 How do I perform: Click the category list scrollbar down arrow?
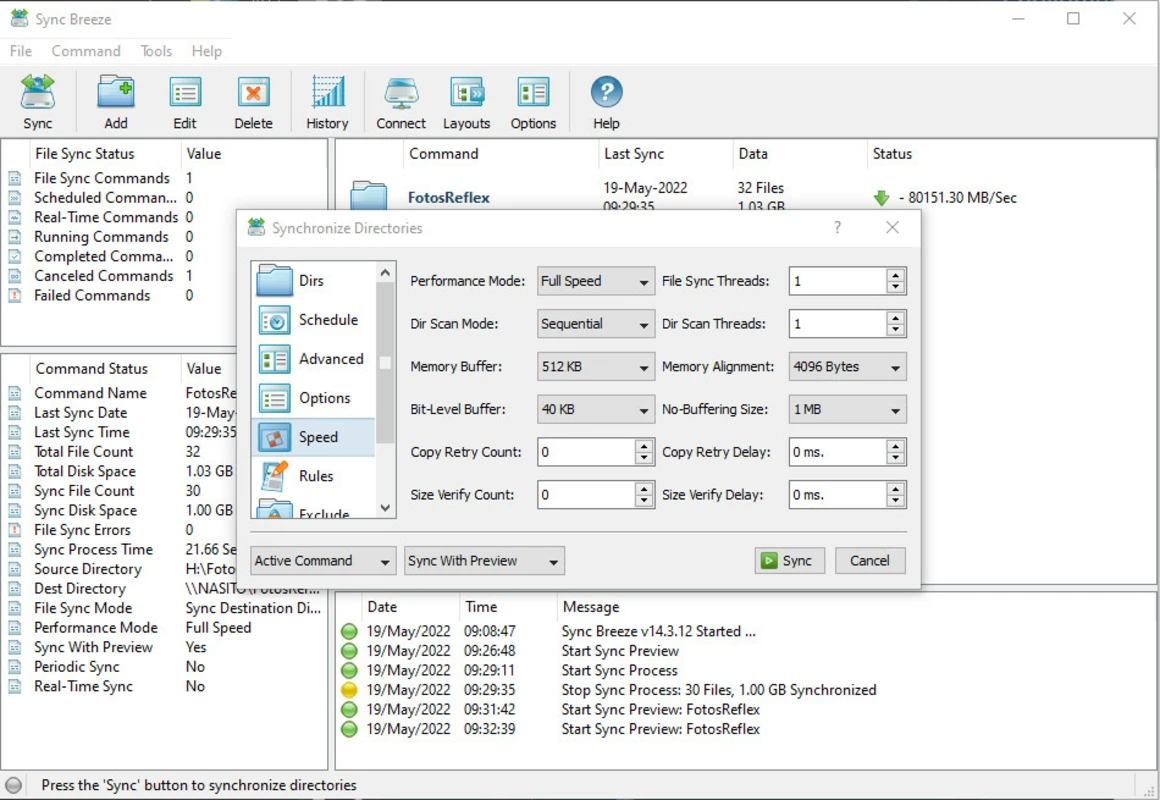coord(385,508)
